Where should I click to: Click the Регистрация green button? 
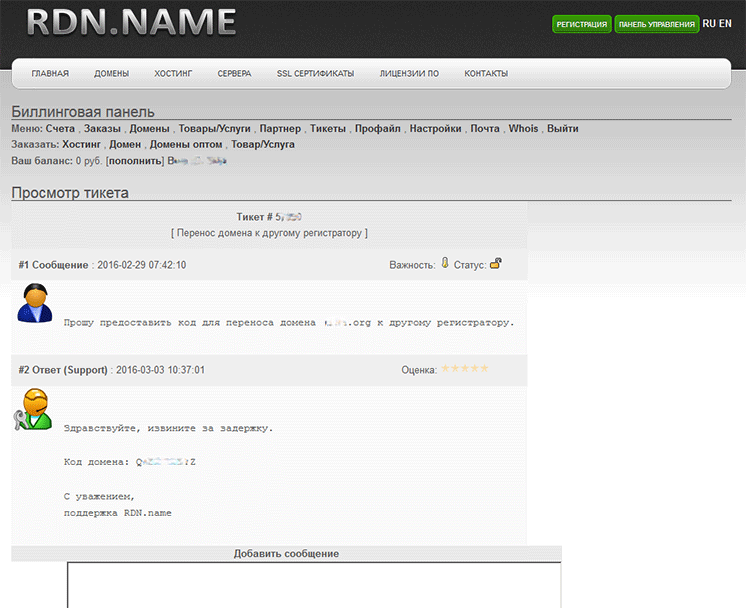click(581, 24)
